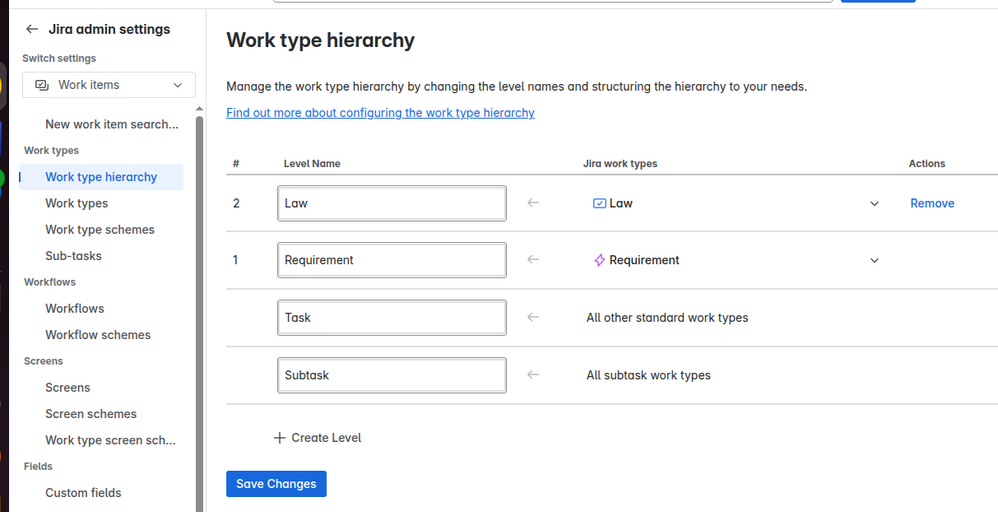
Task: Click the arrow icon next to Law level
Action: pos(533,203)
